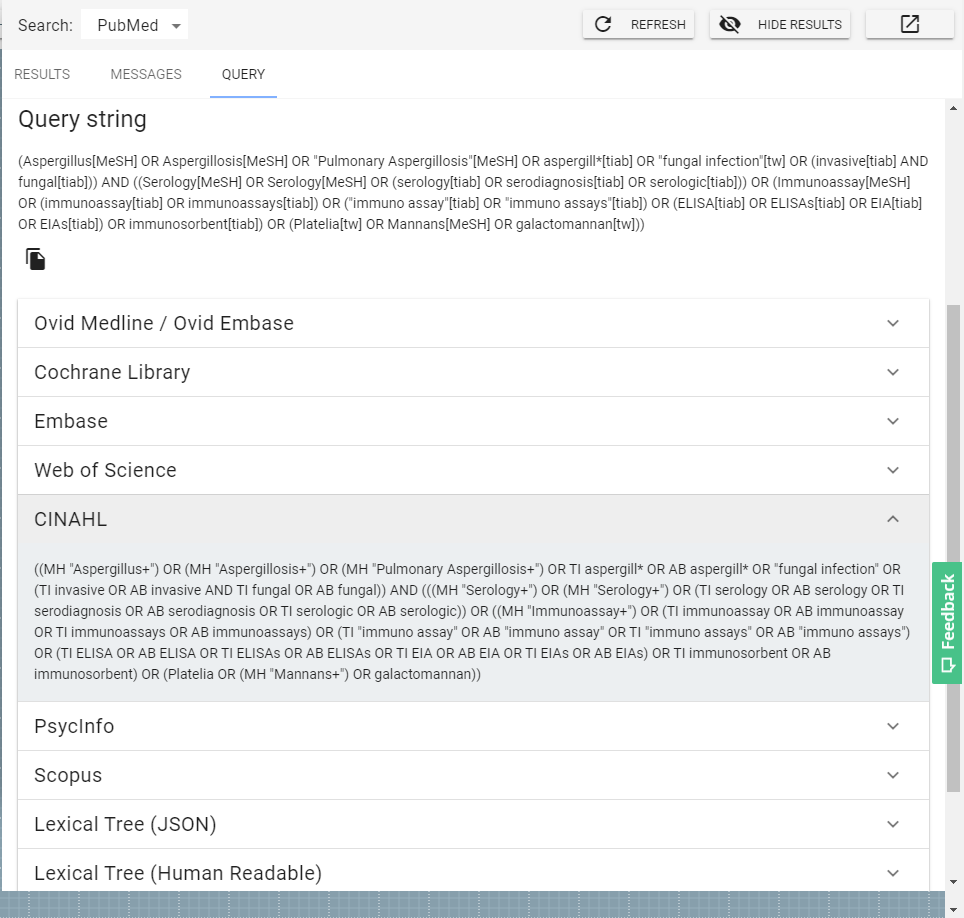Click the Refresh button
Screen dimensions: 964x918
coord(638,25)
